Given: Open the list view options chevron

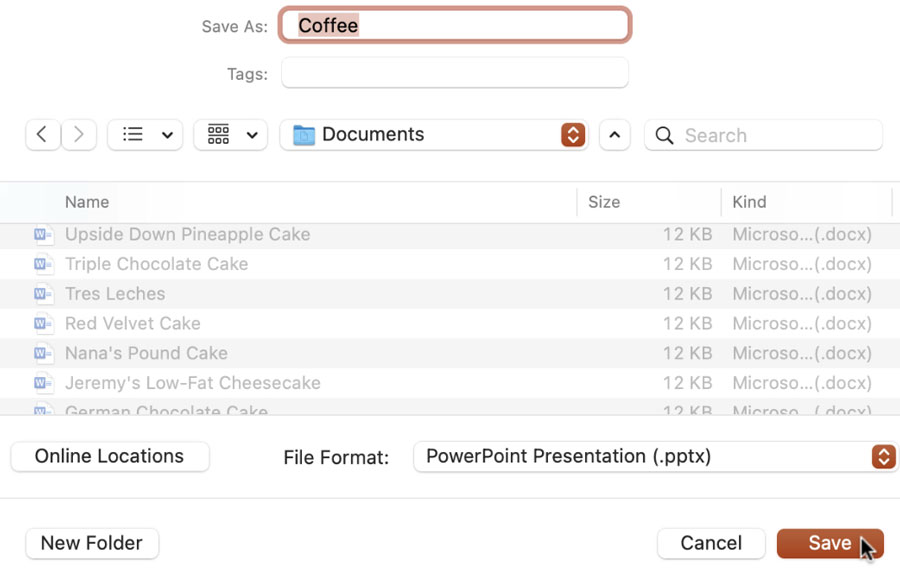Looking at the screenshot, I should click(x=167, y=135).
